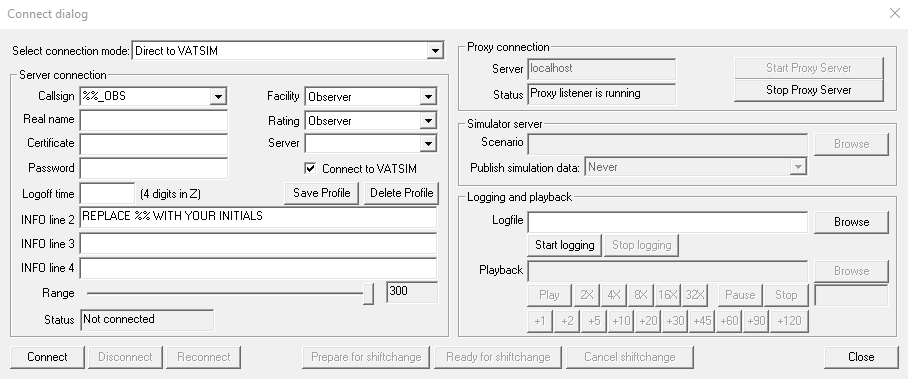Click the INFO line 4 field
The height and width of the screenshot is (379, 908).
pos(258,268)
